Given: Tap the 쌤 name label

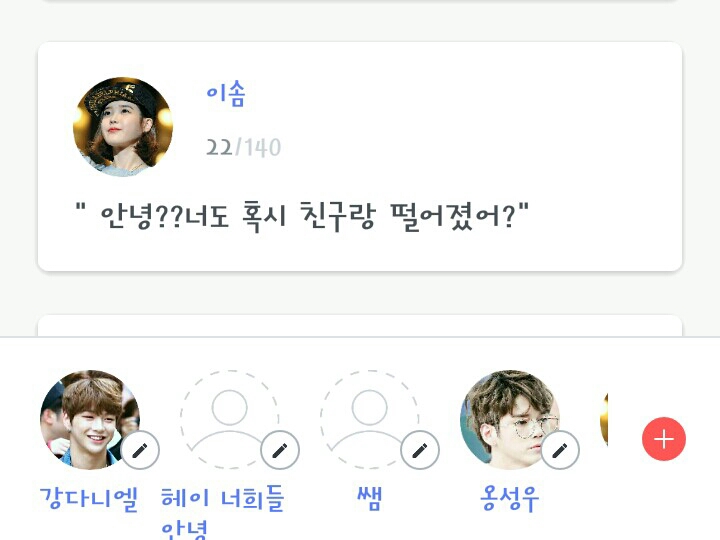Looking at the screenshot, I should (370, 499).
